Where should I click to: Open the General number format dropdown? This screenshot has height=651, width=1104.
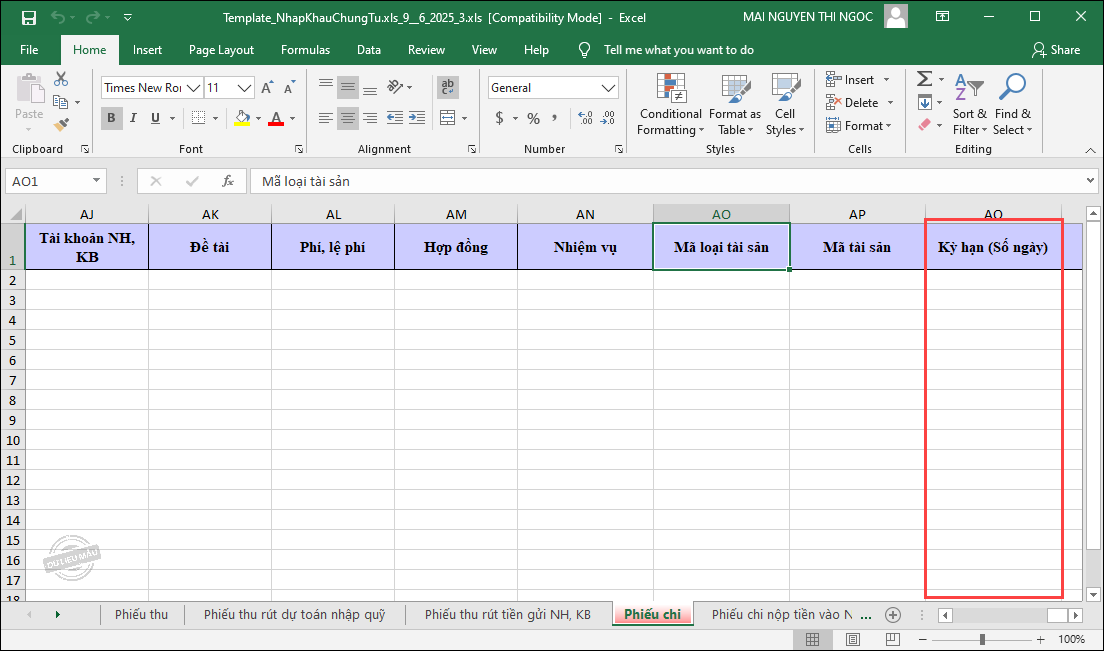608,88
